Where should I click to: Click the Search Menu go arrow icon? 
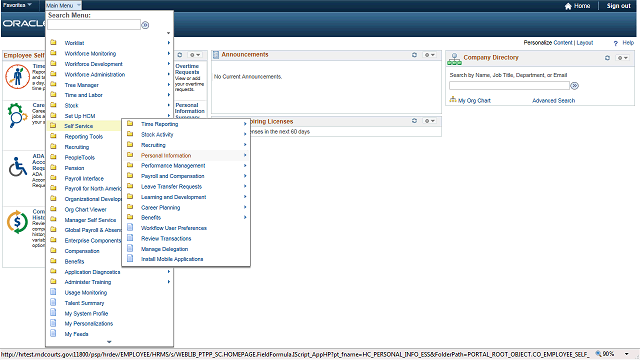pos(145,25)
